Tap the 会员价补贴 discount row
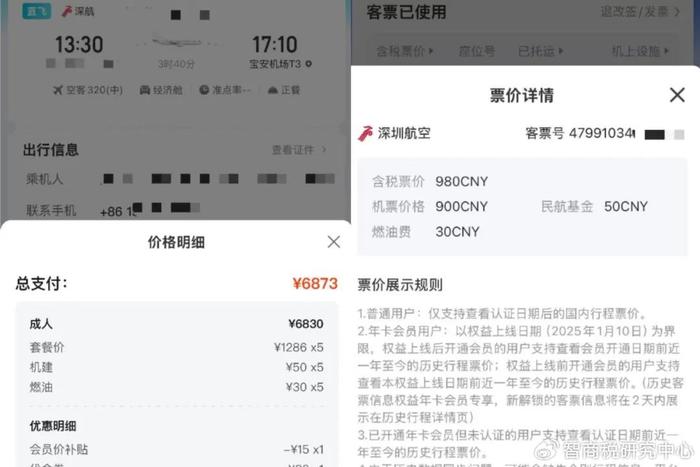This screenshot has width=700, height=467. tap(176, 449)
